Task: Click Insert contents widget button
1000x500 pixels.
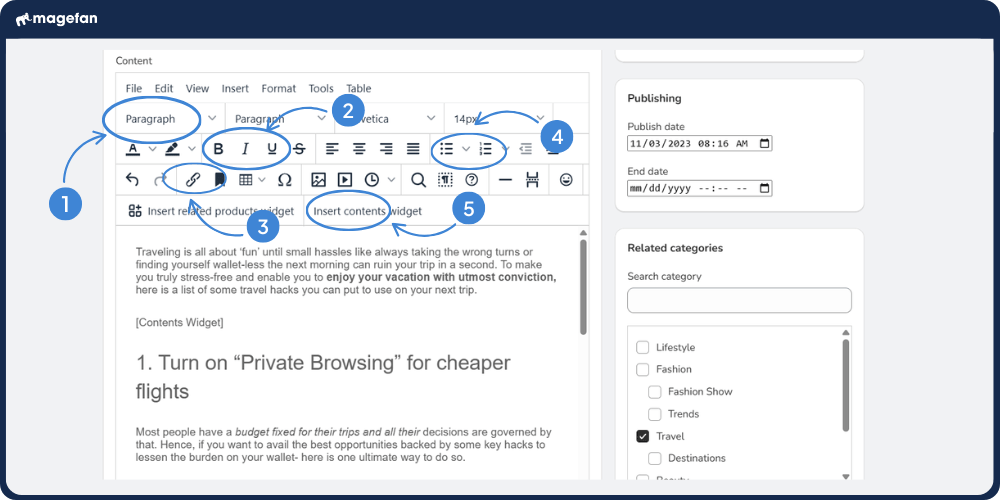Action: click(368, 211)
